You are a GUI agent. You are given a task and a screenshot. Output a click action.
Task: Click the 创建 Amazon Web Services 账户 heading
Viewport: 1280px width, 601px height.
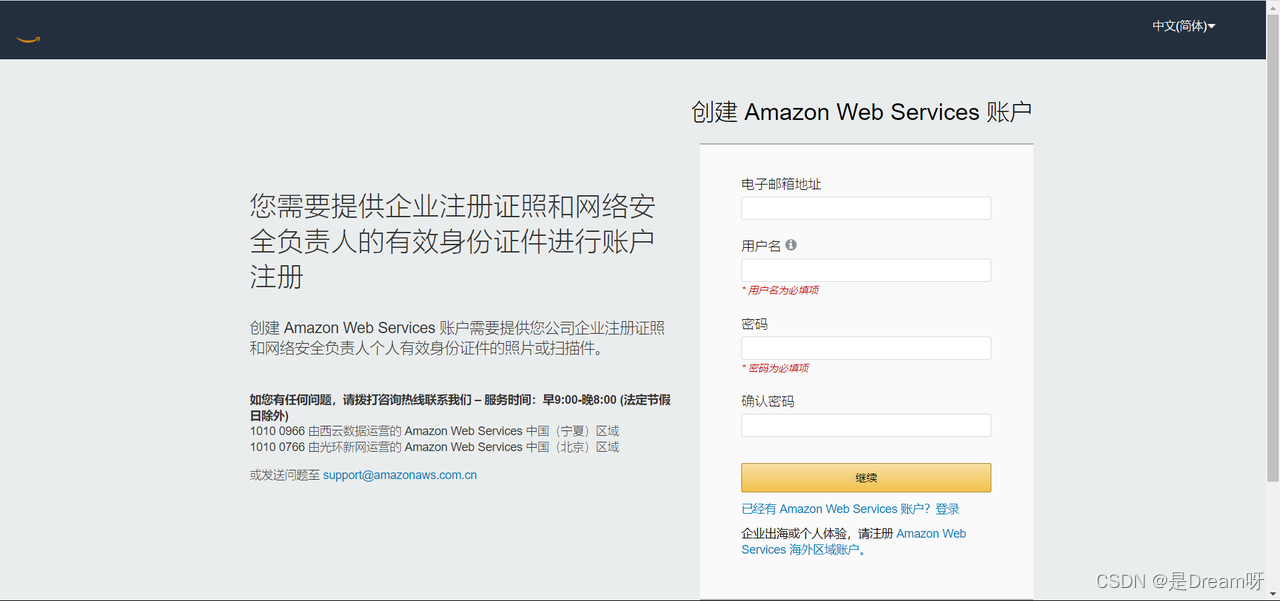point(861,112)
